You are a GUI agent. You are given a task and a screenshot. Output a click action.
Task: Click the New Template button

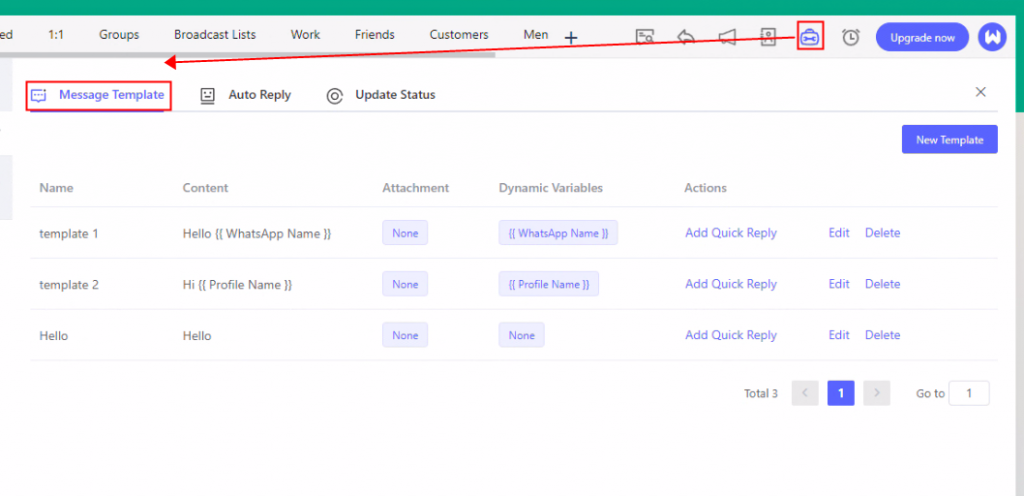pyautogui.click(x=949, y=140)
